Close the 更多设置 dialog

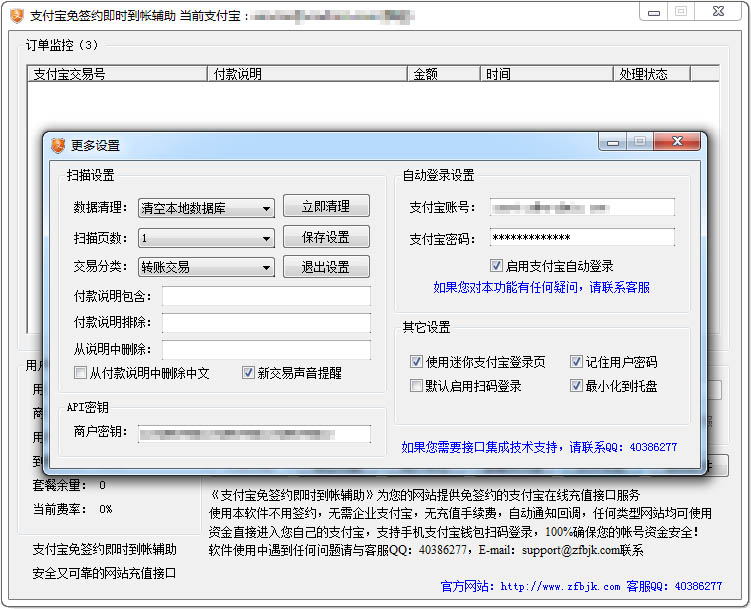(x=677, y=142)
